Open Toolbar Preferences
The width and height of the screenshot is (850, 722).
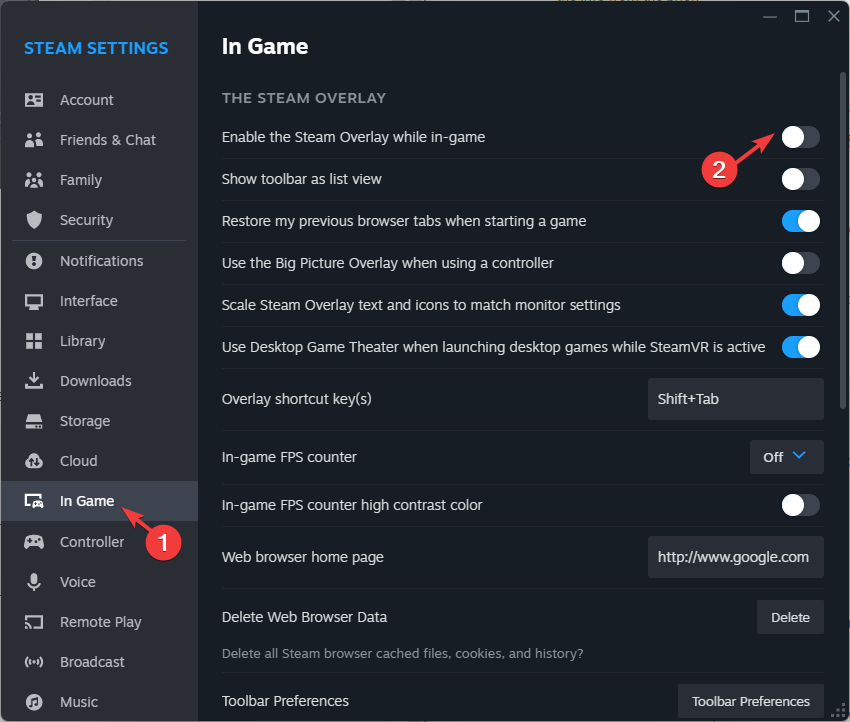tap(750, 701)
